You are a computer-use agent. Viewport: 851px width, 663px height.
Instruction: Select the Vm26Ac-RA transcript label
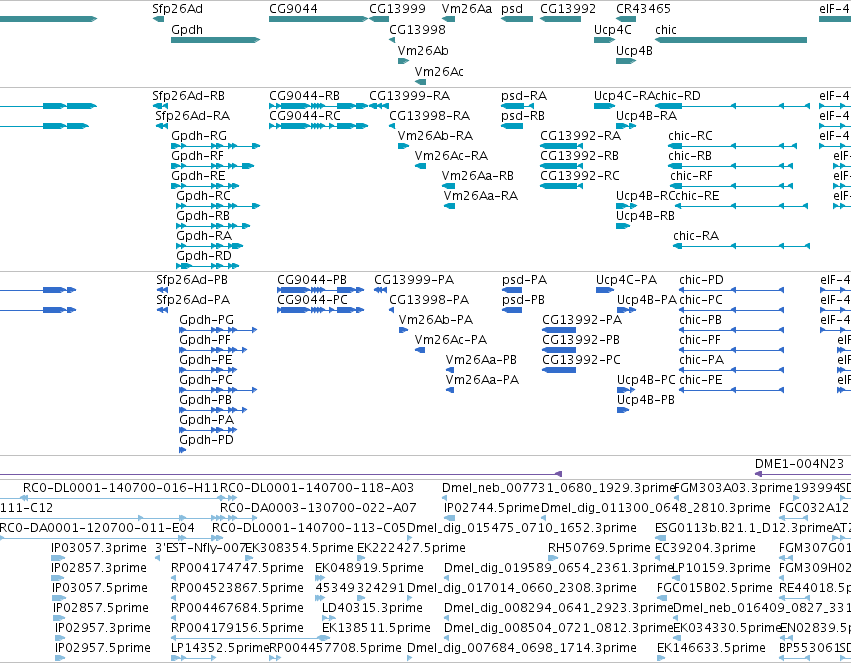[x=451, y=156]
